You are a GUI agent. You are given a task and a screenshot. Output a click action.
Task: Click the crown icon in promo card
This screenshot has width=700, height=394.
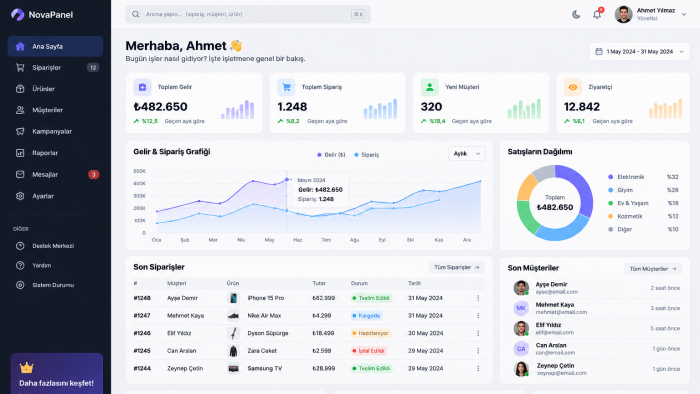click(x=27, y=368)
